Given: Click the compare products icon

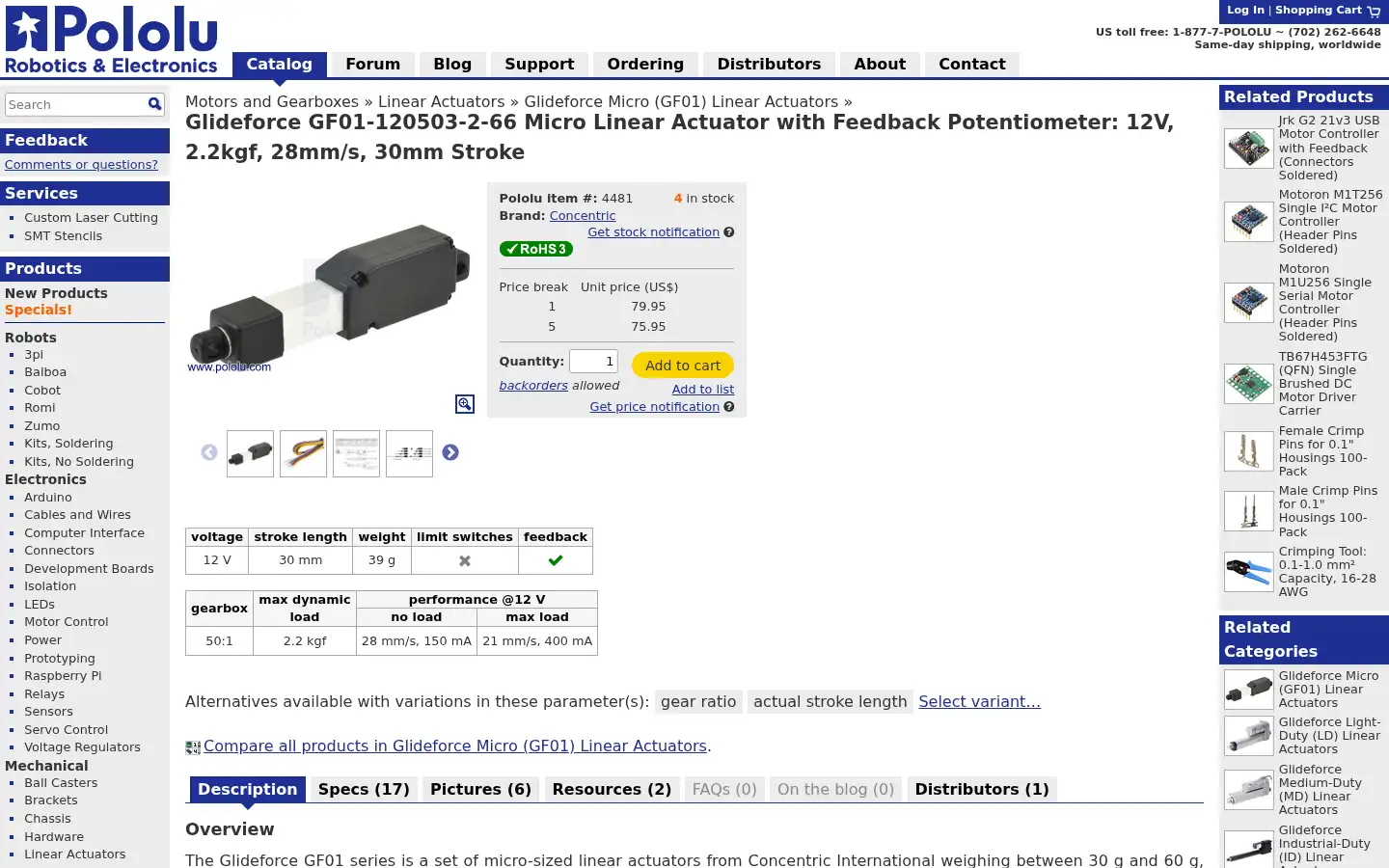Looking at the screenshot, I should (193, 747).
